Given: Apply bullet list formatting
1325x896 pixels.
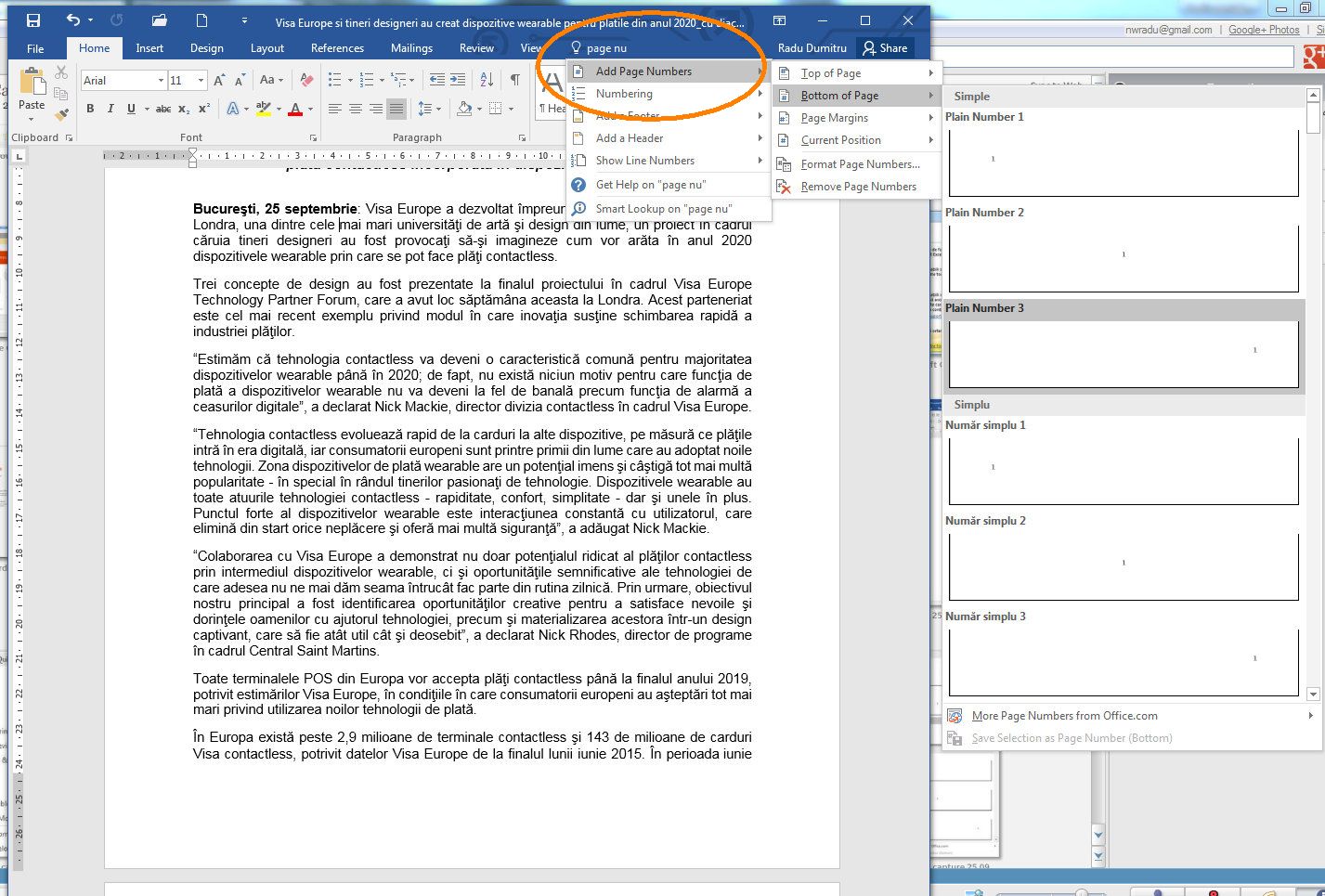Looking at the screenshot, I should (x=335, y=80).
